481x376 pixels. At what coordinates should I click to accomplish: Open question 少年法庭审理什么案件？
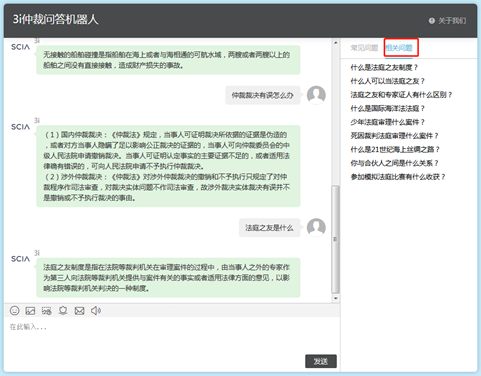(x=388, y=122)
